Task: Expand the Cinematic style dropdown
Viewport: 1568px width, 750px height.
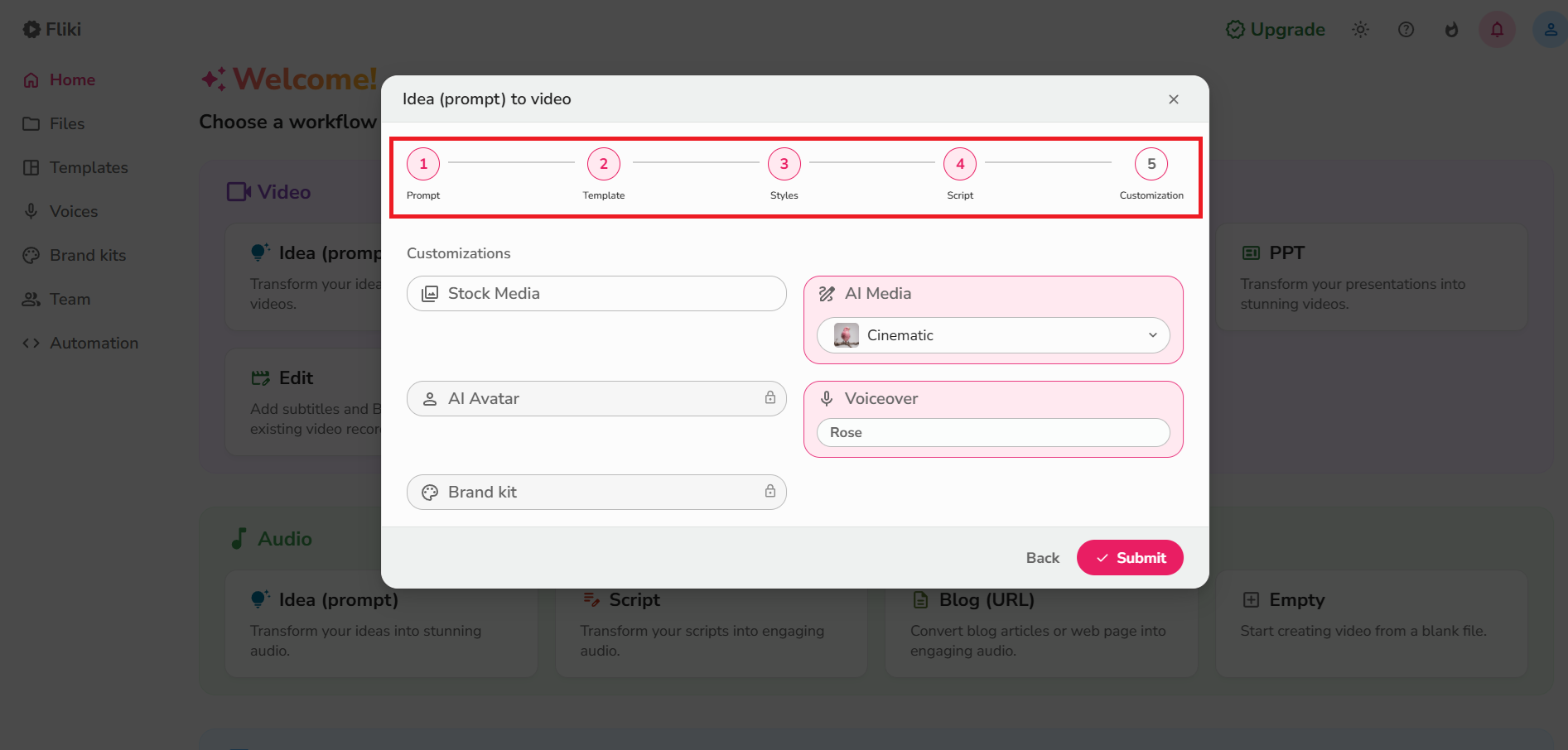Action: click(x=992, y=335)
